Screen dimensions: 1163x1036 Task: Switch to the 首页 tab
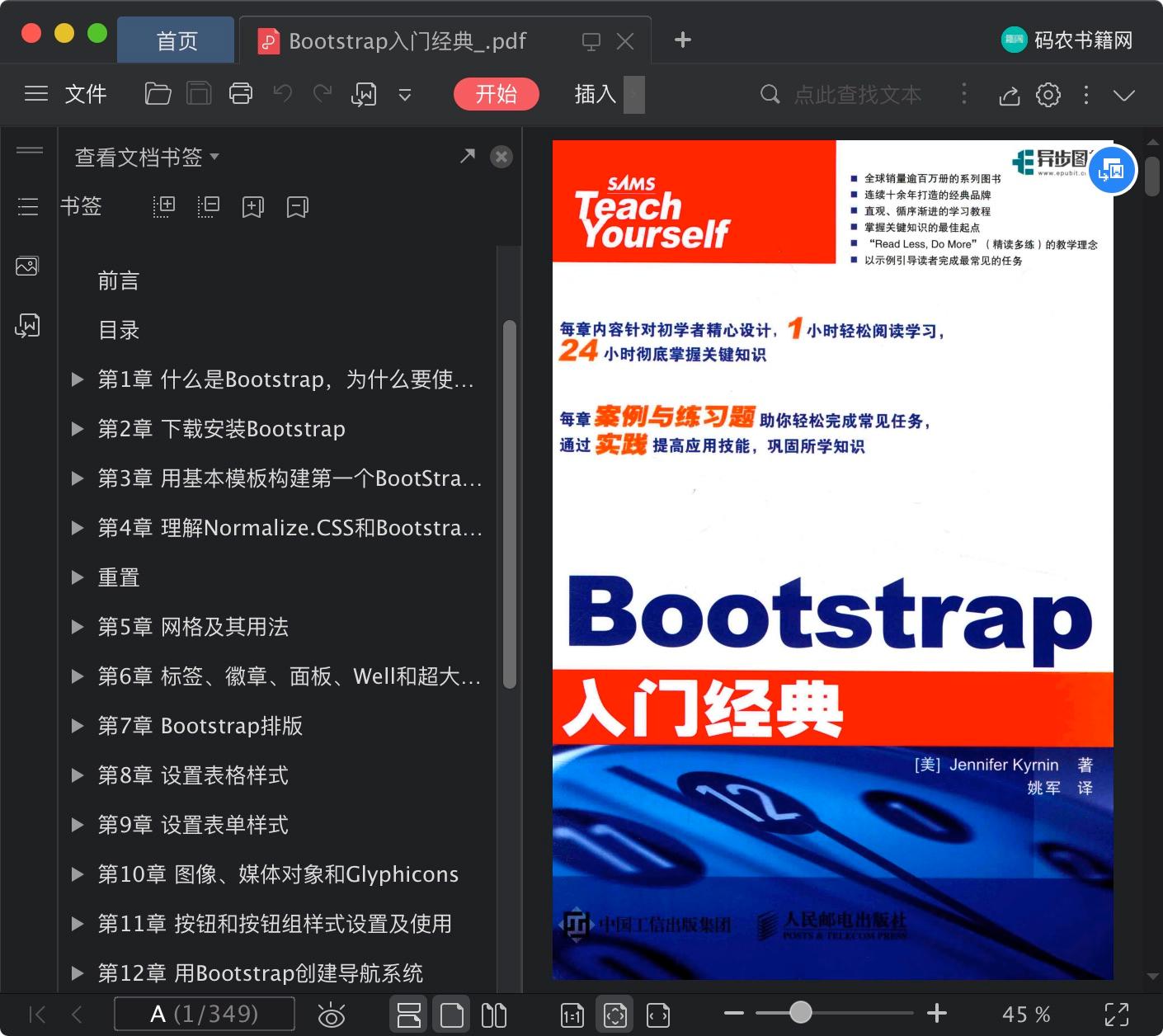177,40
